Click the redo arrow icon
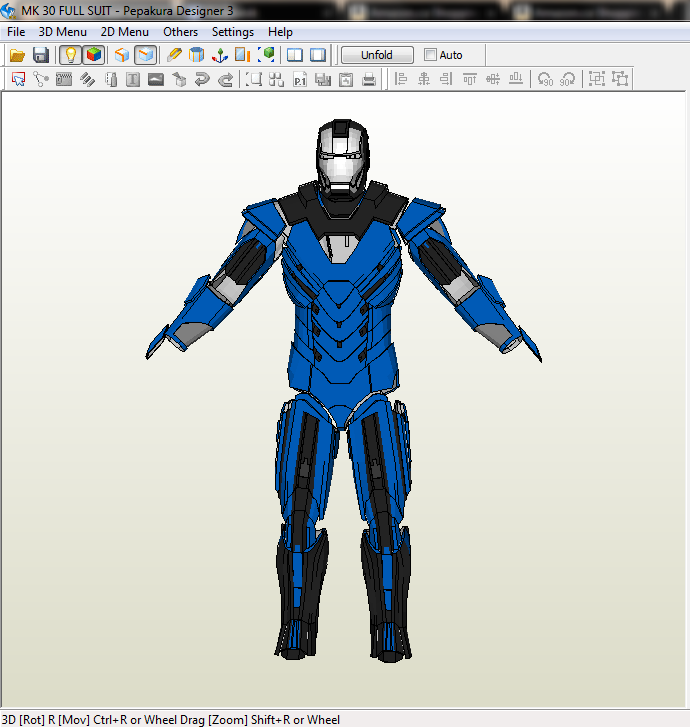690x728 pixels. click(225, 79)
